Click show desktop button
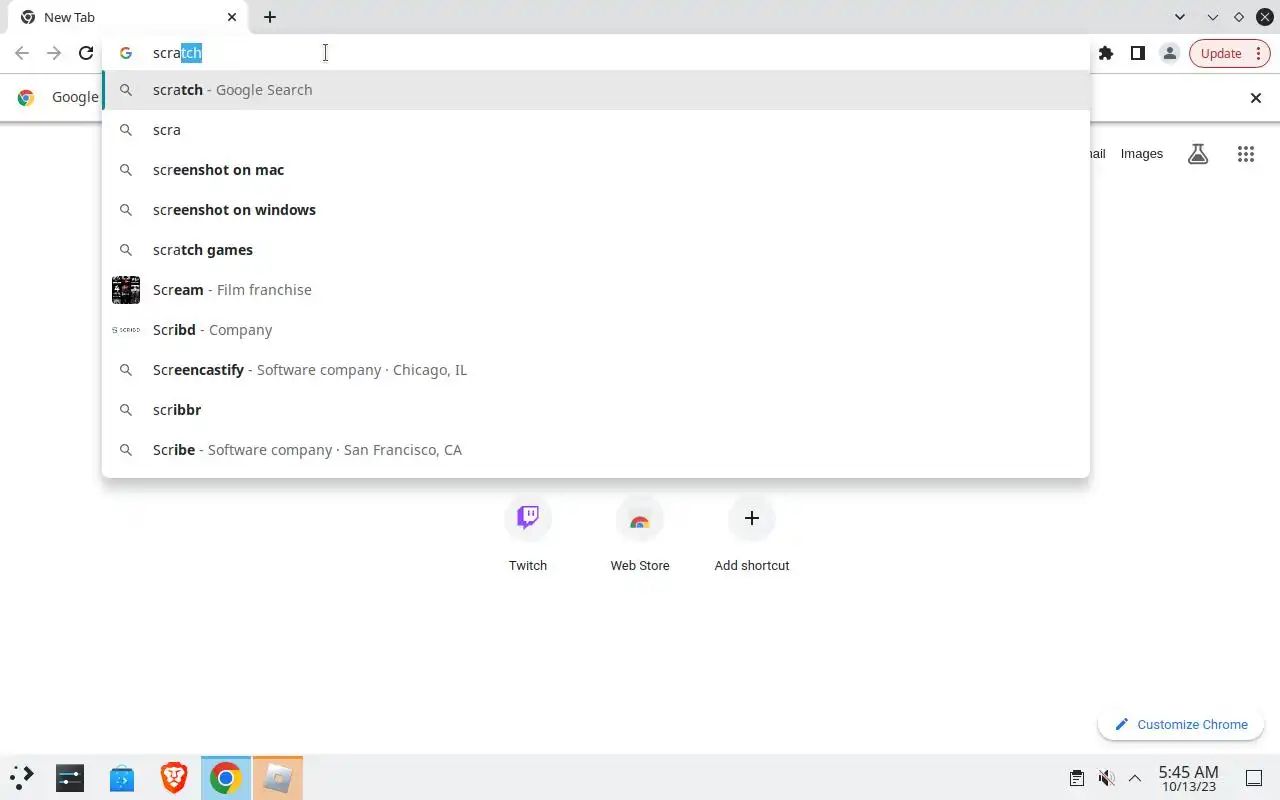Image resolution: width=1280 pixels, height=800 pixels. click(1254, 778)
